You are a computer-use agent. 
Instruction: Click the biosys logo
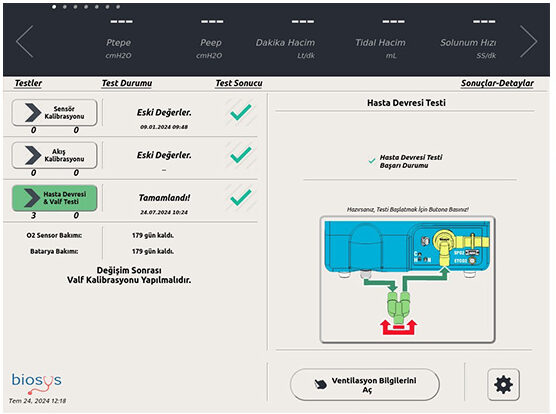pyautogui.click(x=36, y=383)
